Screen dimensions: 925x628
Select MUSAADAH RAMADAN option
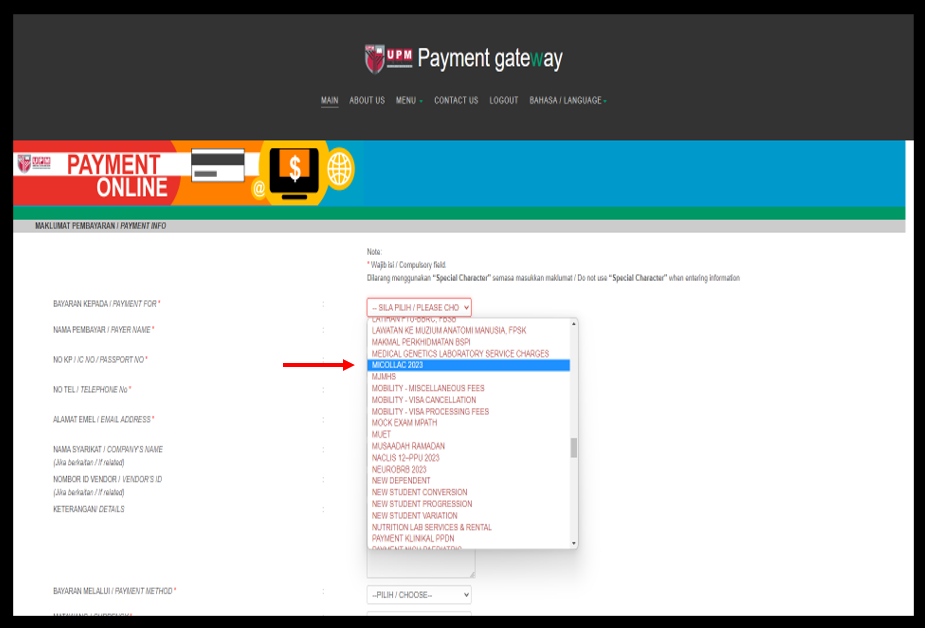tap(468, 446)
